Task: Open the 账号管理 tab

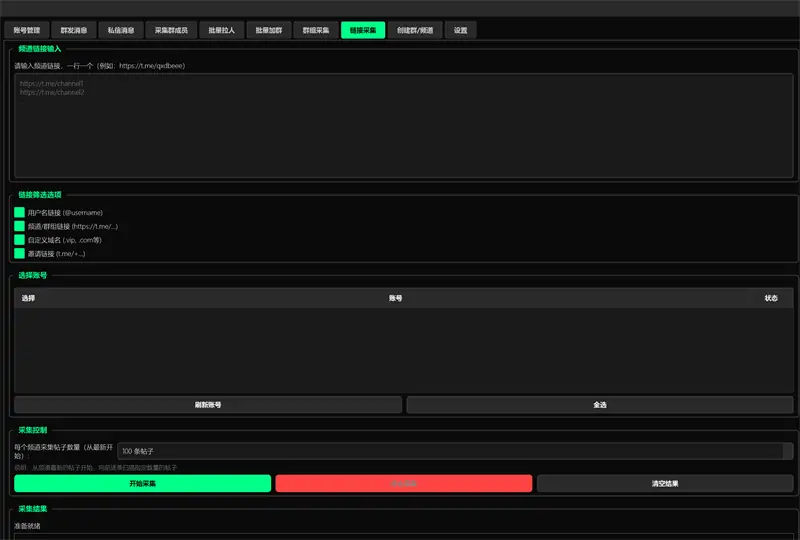Action: (x=27, y=30)
